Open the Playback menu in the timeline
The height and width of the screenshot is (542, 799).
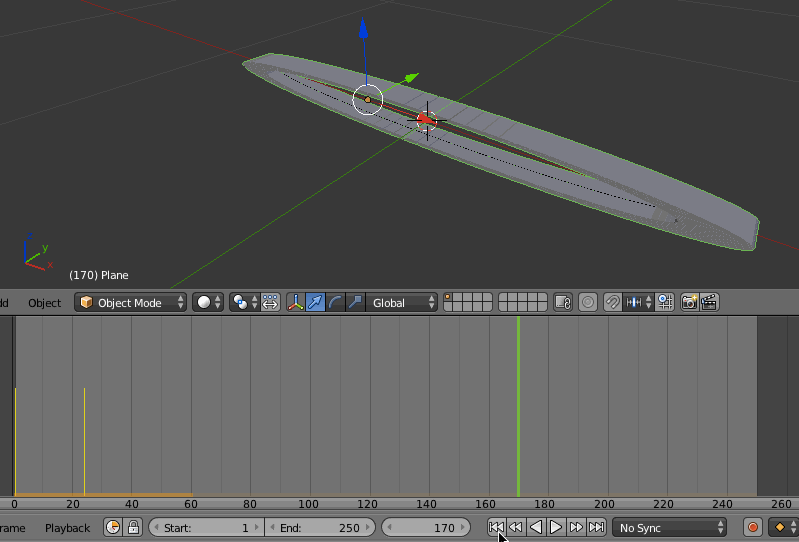67,528
